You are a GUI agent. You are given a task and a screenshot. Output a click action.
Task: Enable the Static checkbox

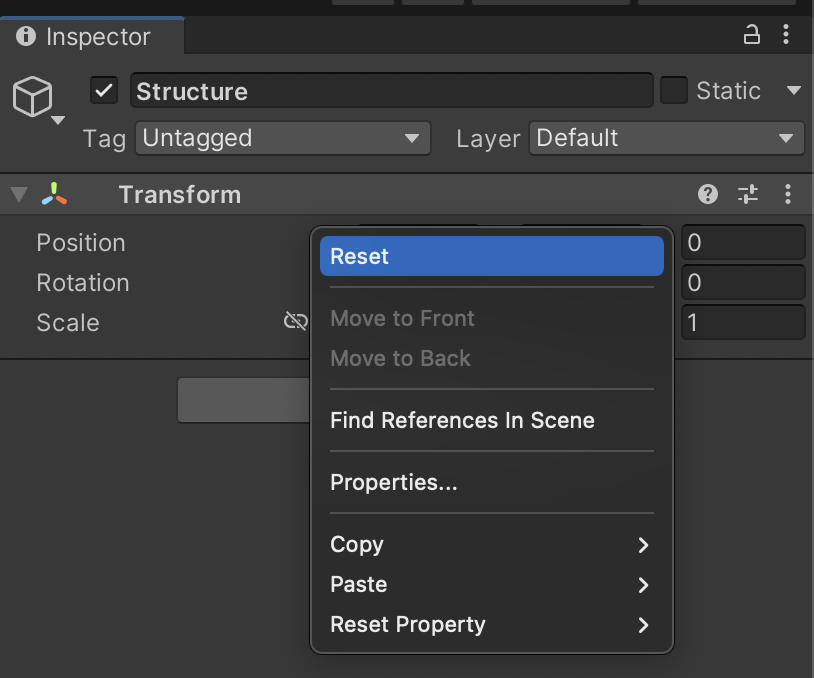[674, 91]
